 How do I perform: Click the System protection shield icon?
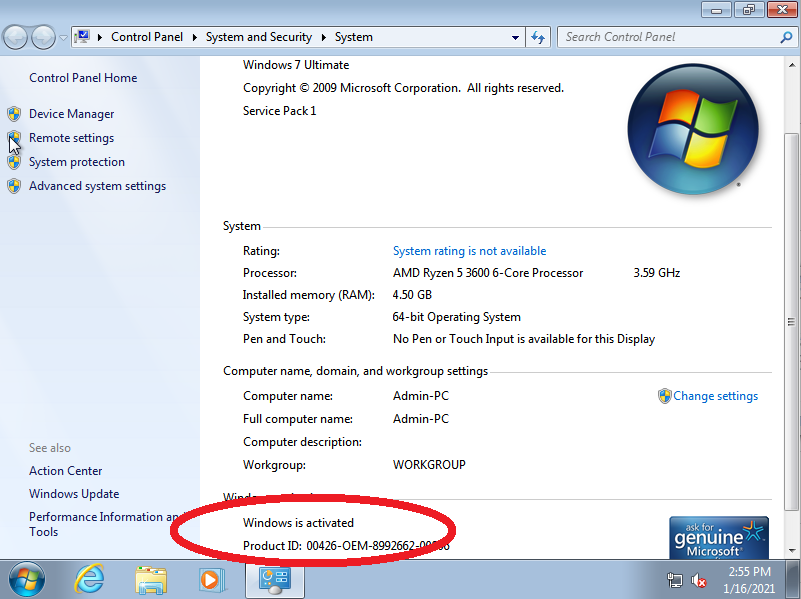14,162
